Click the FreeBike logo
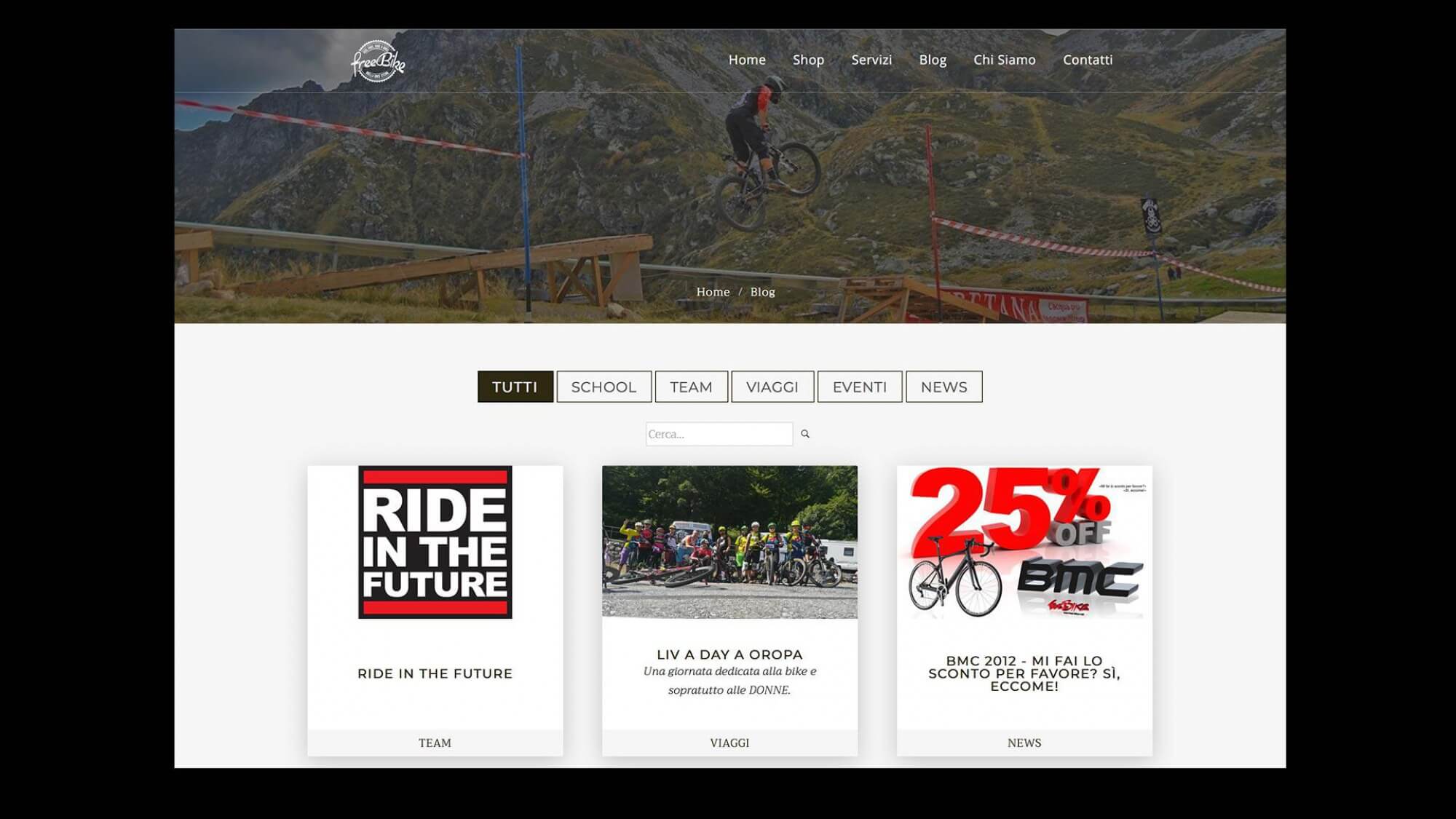 tap(378, 61)
